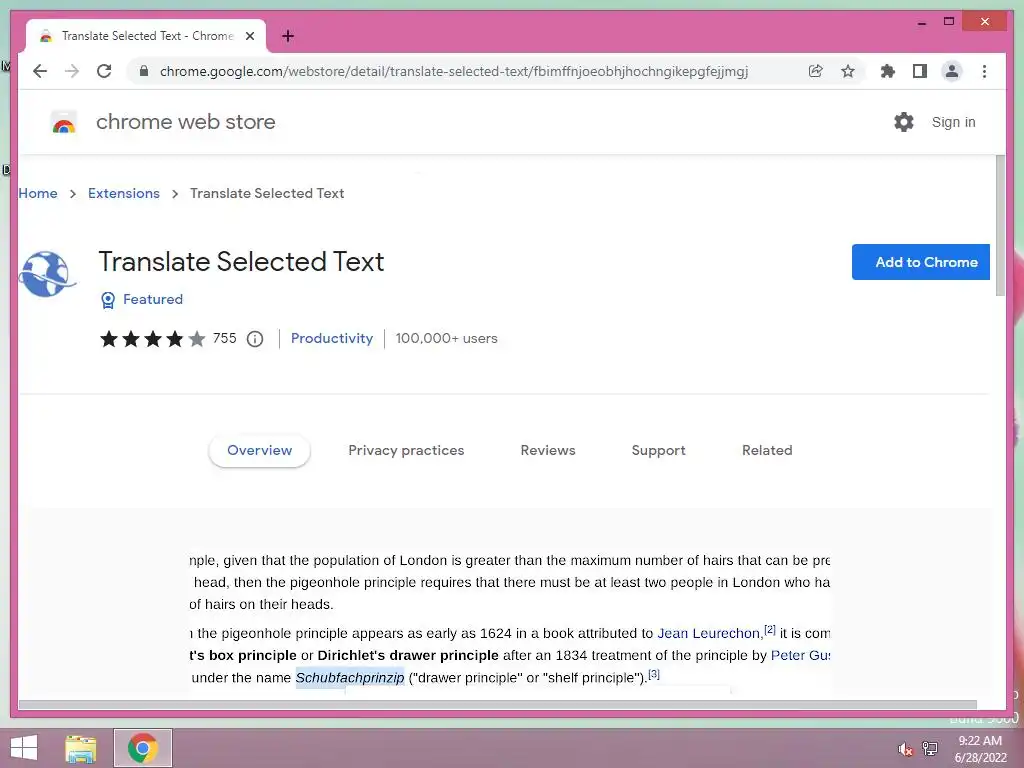Switch to the Reviews tab
Viewport: 1024px width, 768px height.
(x=548, y=450)
